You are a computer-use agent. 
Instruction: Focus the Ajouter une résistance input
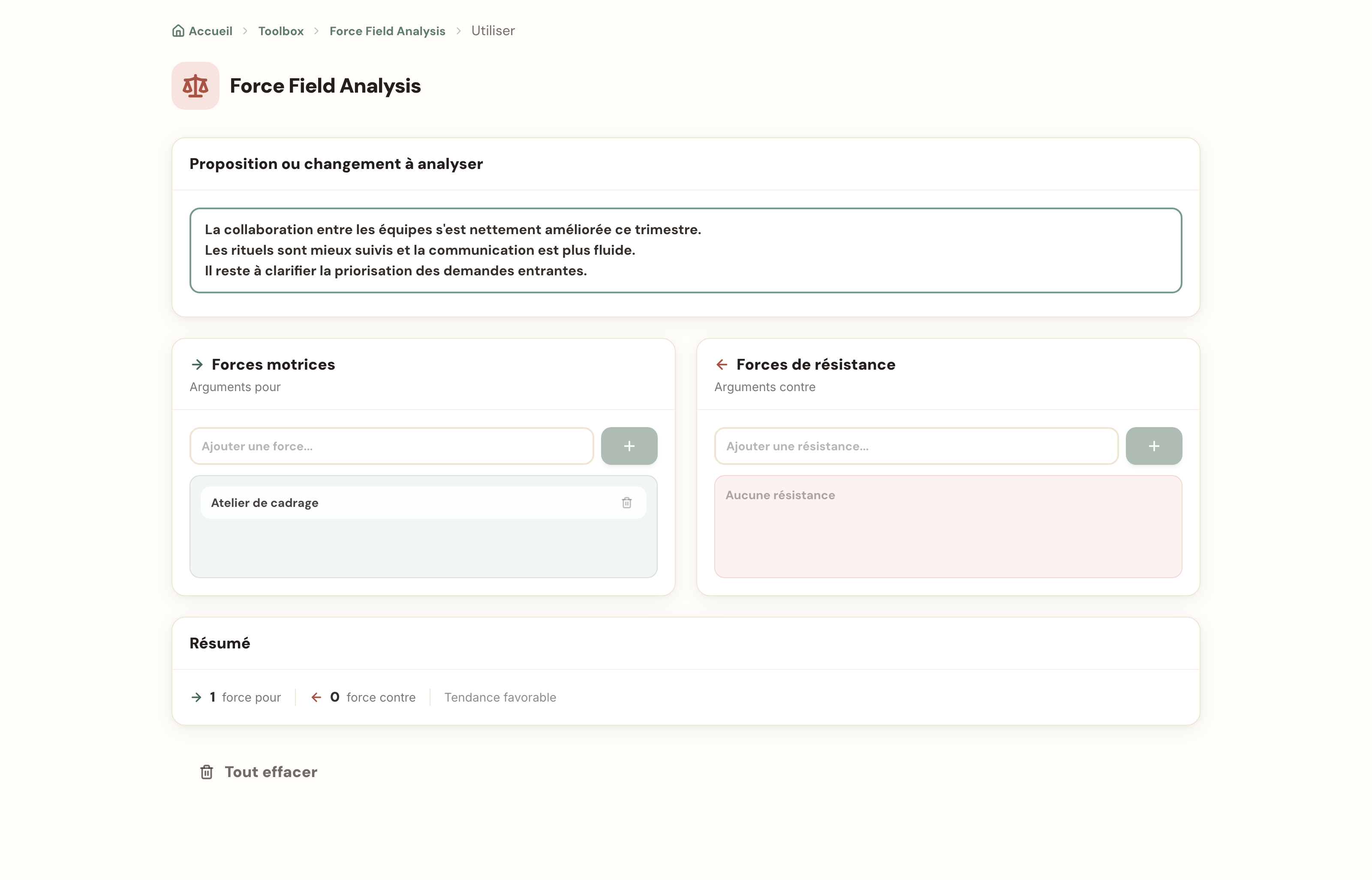(916, 446)
